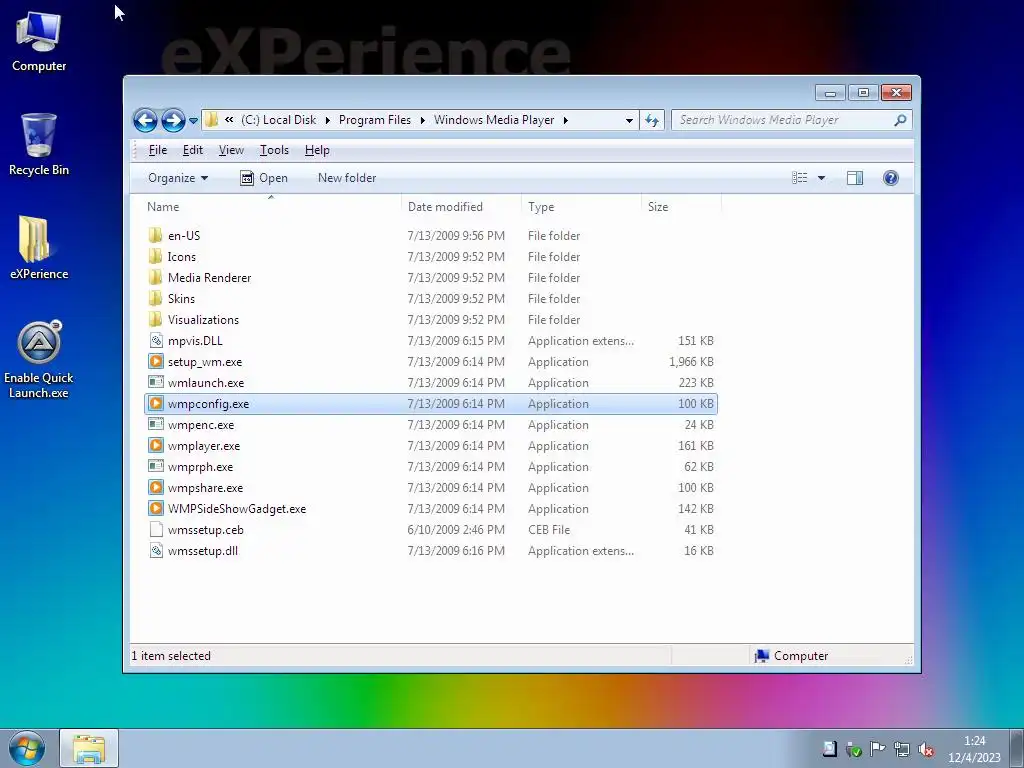1024x768 pixels.
Task: Change your view icon button
Action: tap(800, 178)
